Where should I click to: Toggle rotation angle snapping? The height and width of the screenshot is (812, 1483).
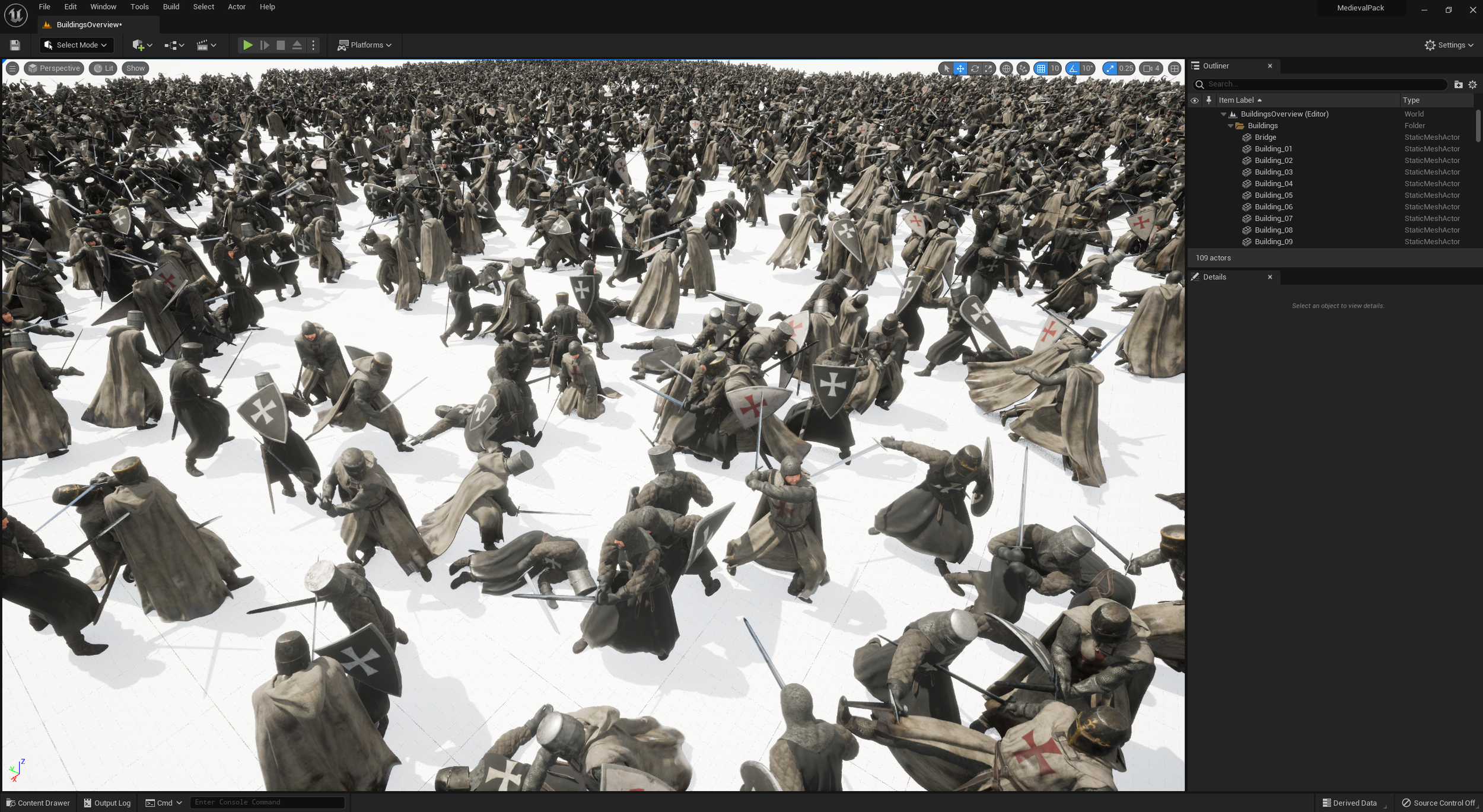1073,69
